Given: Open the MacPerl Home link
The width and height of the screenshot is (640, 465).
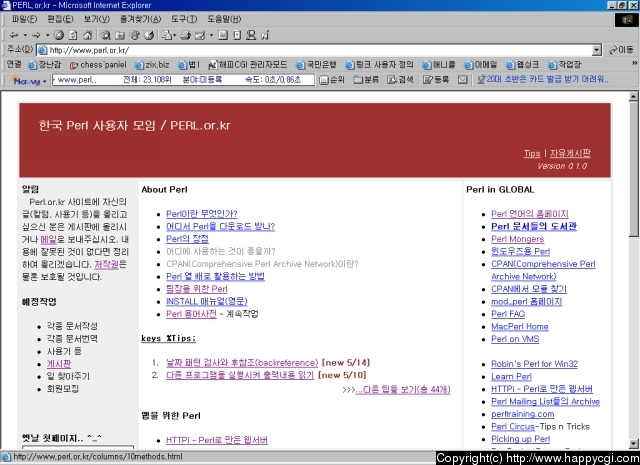Looking at the screenshot, I should [520, 327].
